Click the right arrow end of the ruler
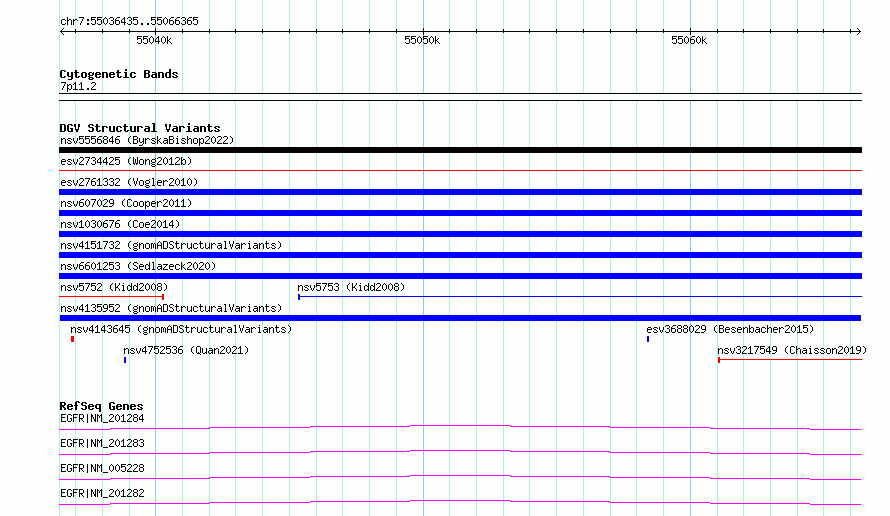 858,32
